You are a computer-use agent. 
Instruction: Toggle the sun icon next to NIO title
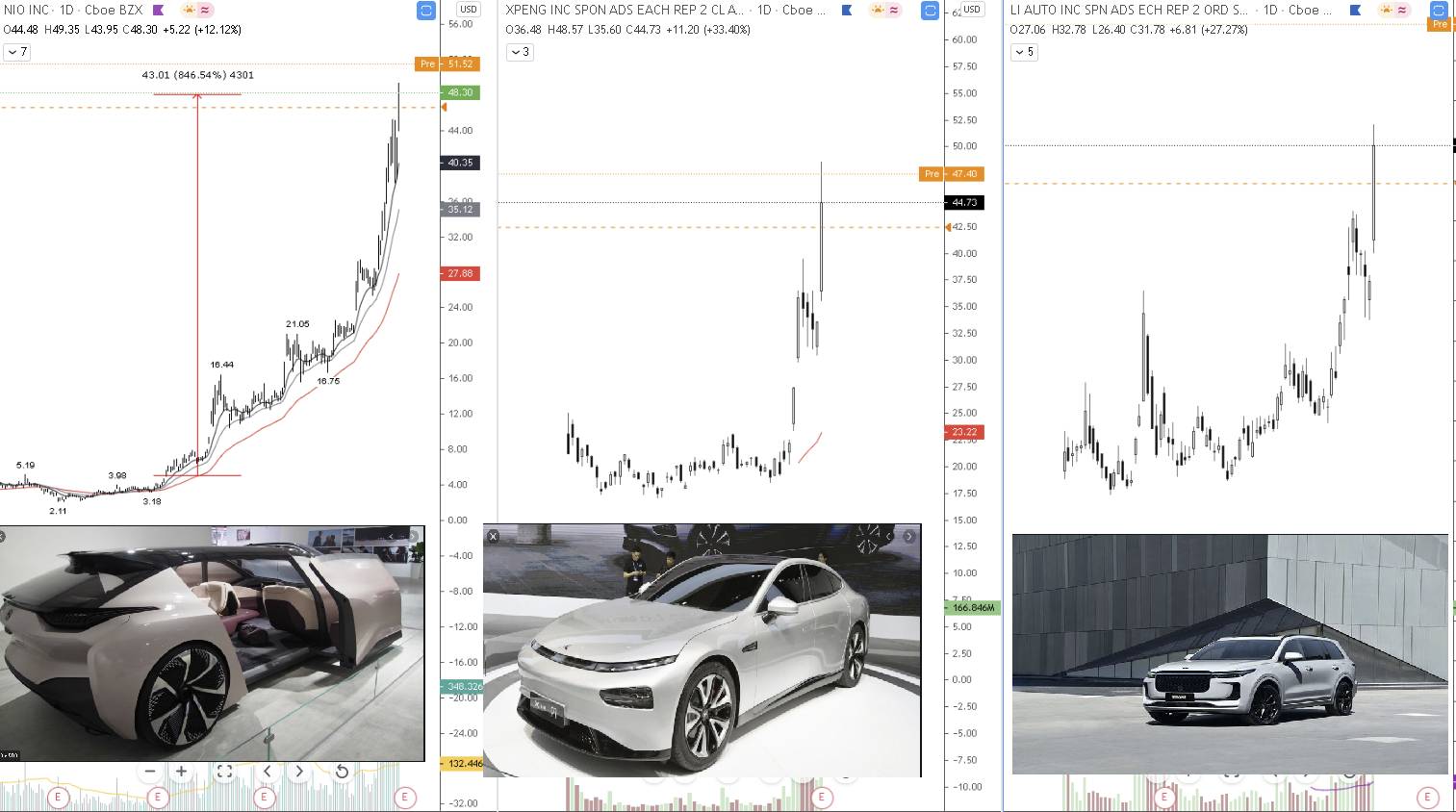click(189, 11)
